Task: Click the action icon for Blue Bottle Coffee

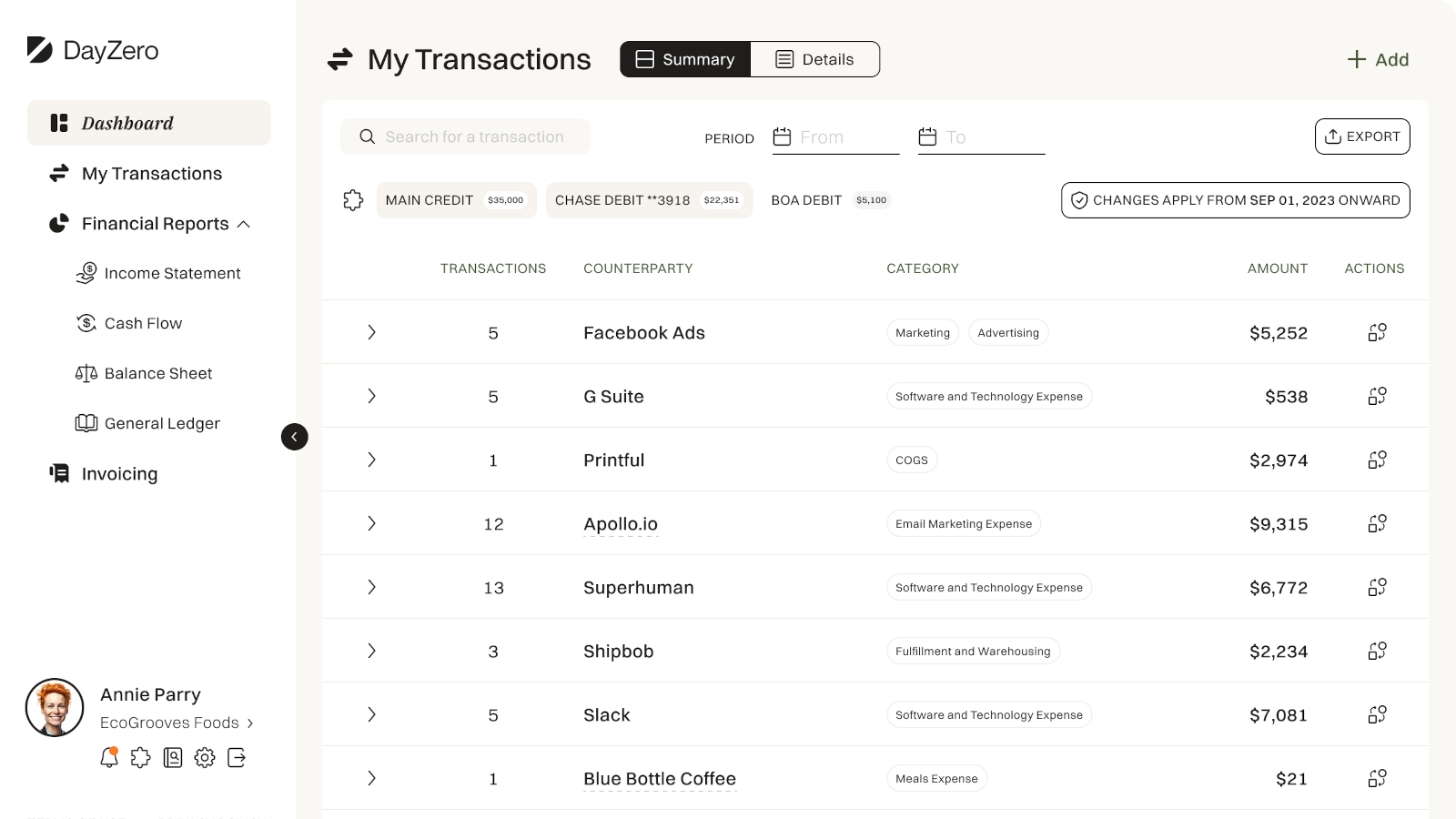Action: pyautogui.click(x=1377, y=778)
